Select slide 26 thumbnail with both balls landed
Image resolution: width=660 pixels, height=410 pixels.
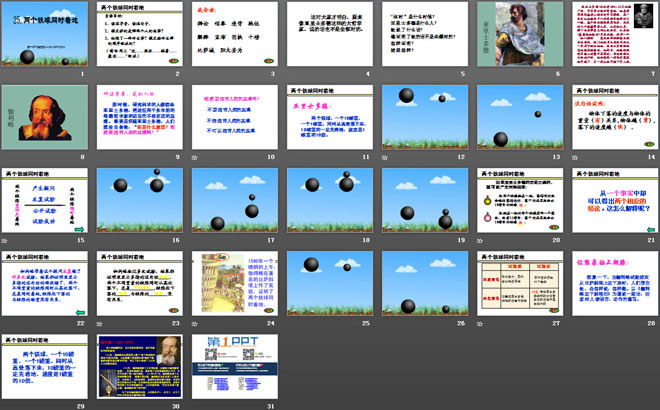[425, 283]
